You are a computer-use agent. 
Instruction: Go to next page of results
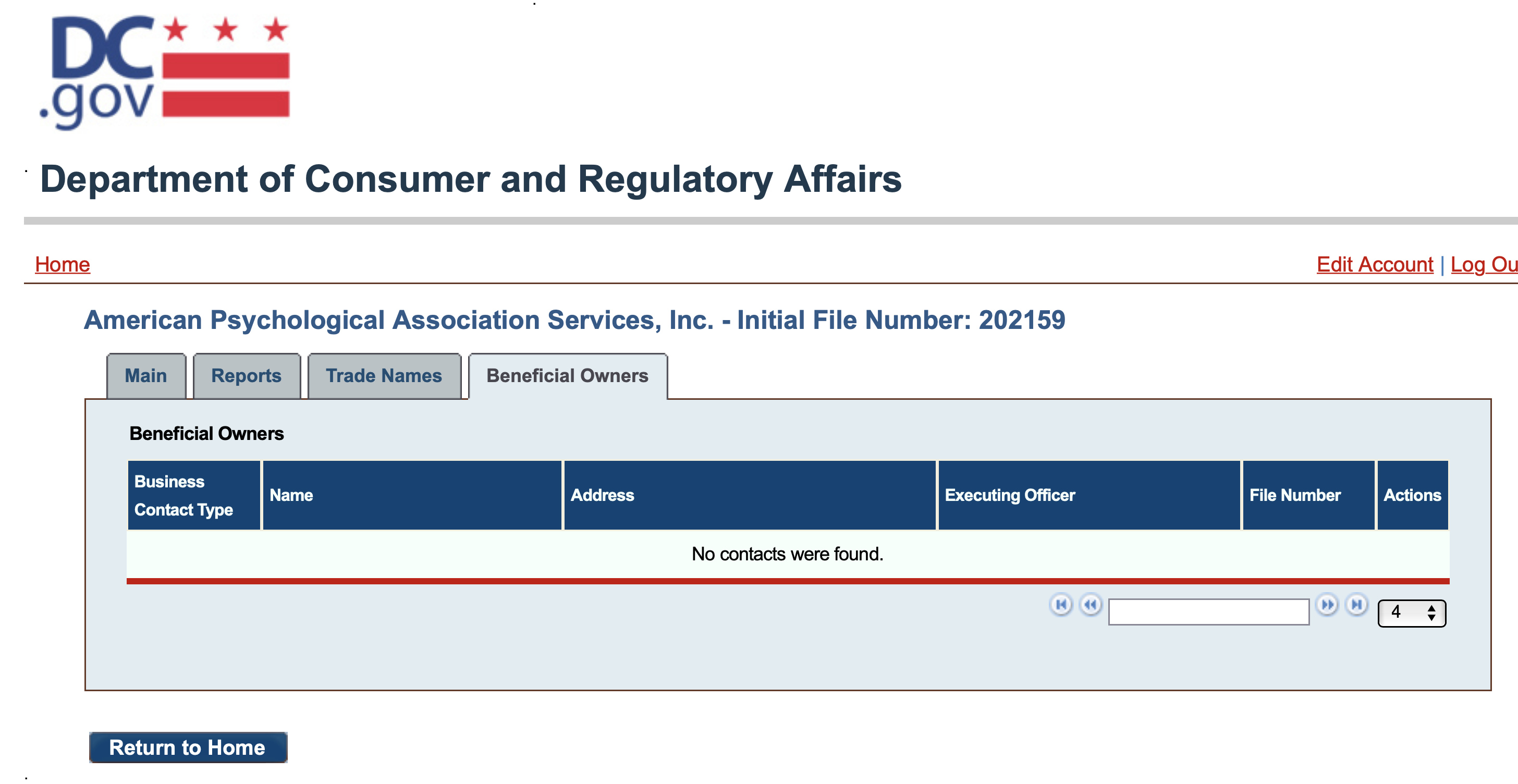tap(1327, 605)
